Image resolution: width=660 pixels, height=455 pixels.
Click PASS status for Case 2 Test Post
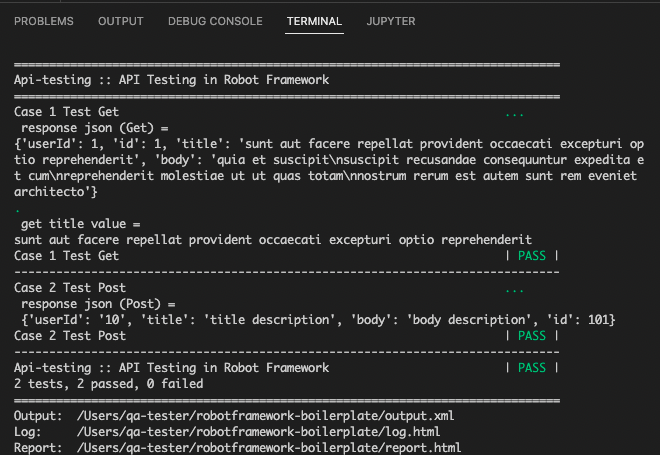(x=532, y=336)
